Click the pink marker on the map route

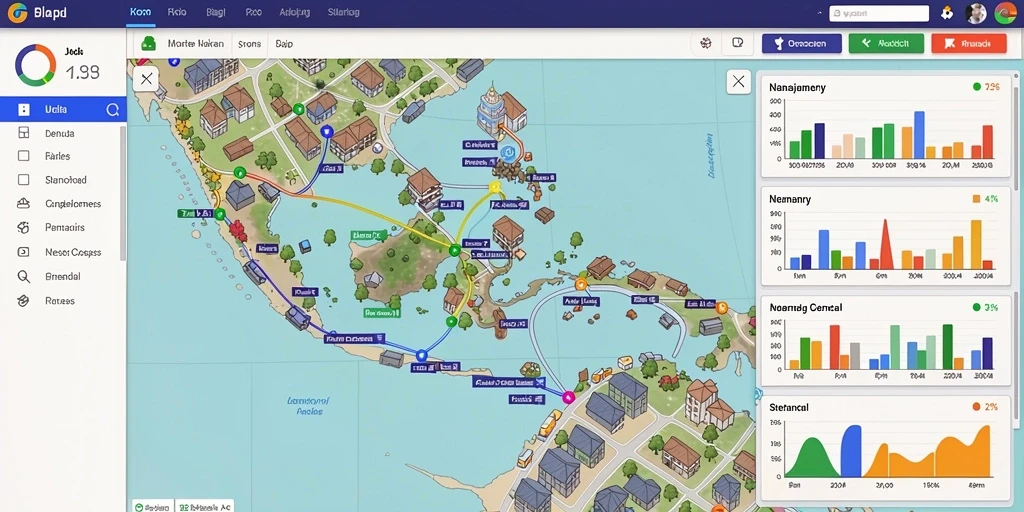[x=568, y=396]
